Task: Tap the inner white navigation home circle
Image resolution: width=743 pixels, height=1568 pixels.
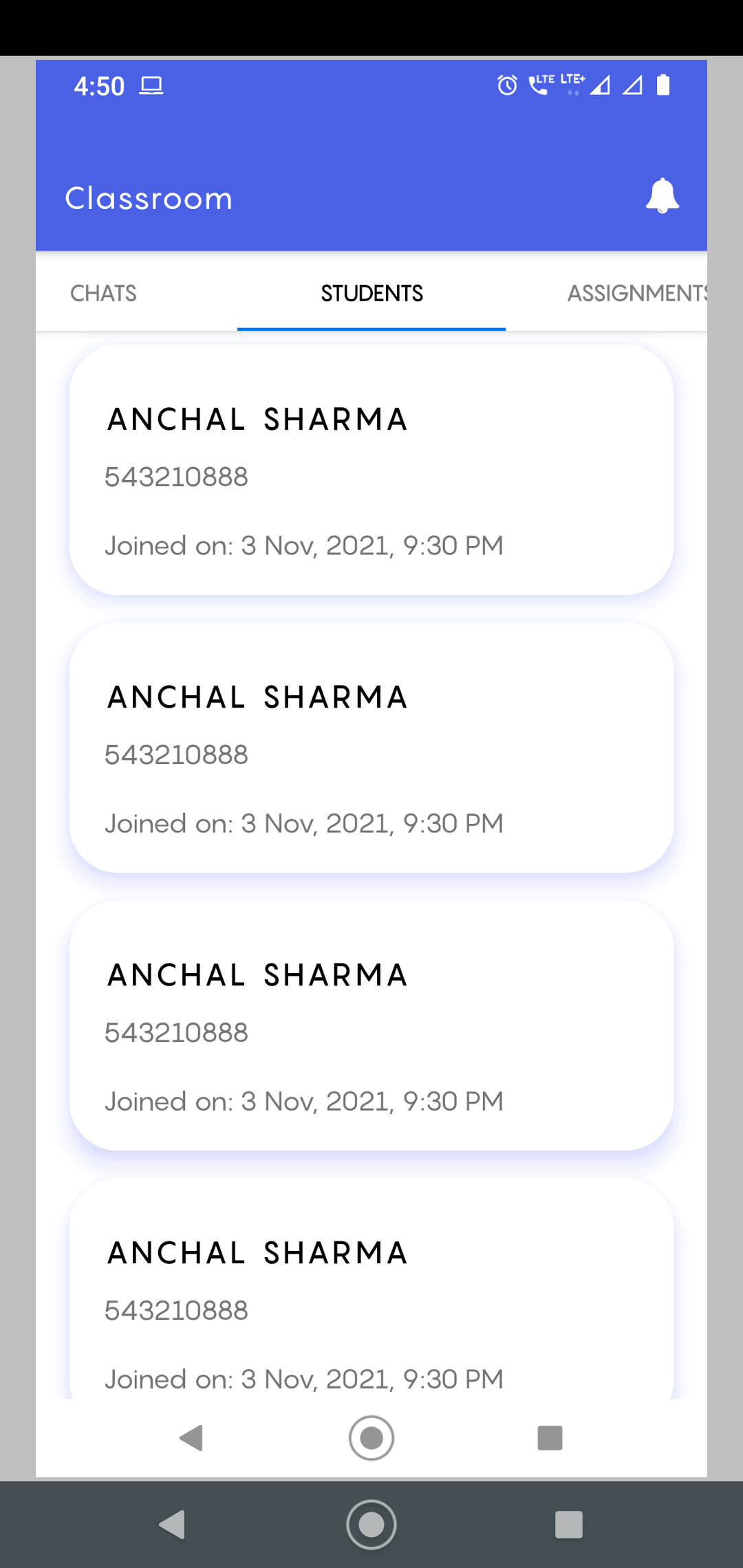Action: (x=371, y=1437)
